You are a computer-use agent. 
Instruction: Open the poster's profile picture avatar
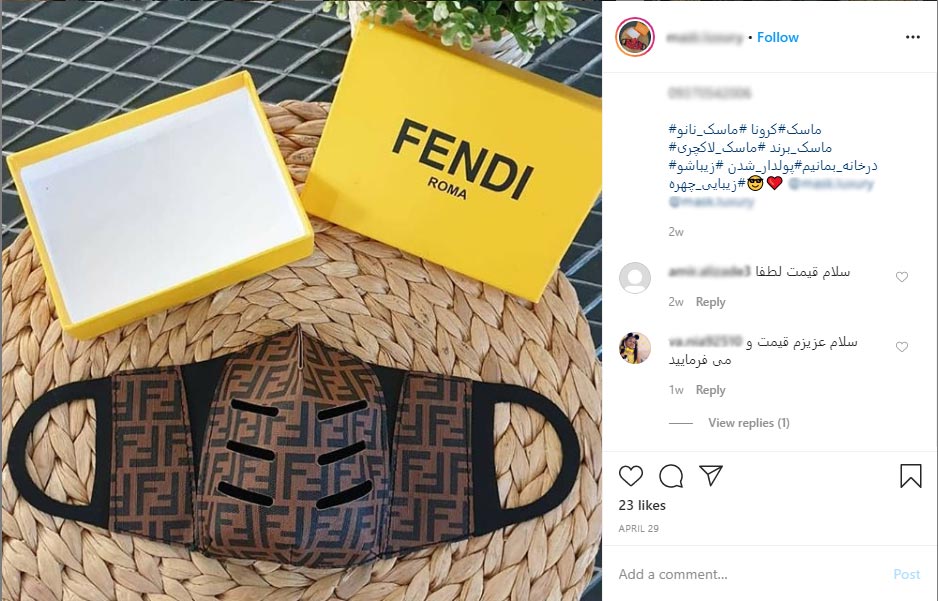pyautogui.click(x=634, y=37)
